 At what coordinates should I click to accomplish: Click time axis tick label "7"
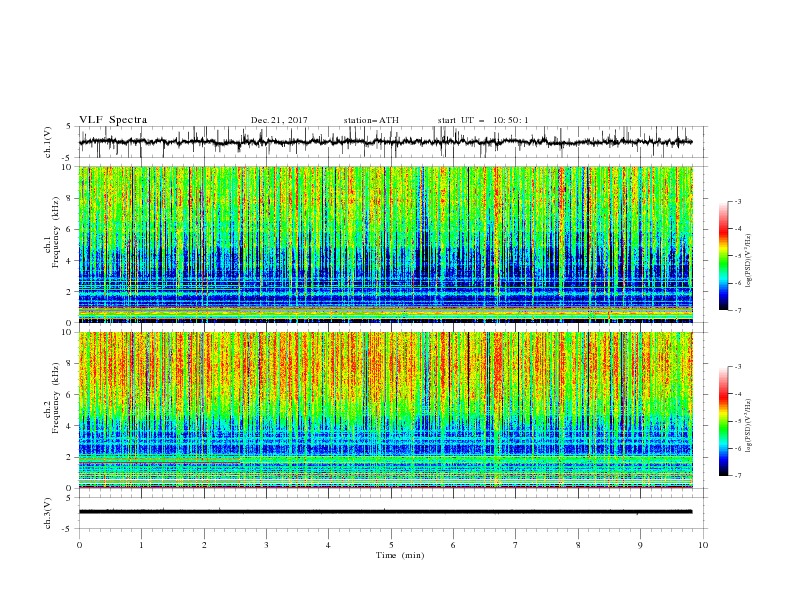click(x=516, y=545)
